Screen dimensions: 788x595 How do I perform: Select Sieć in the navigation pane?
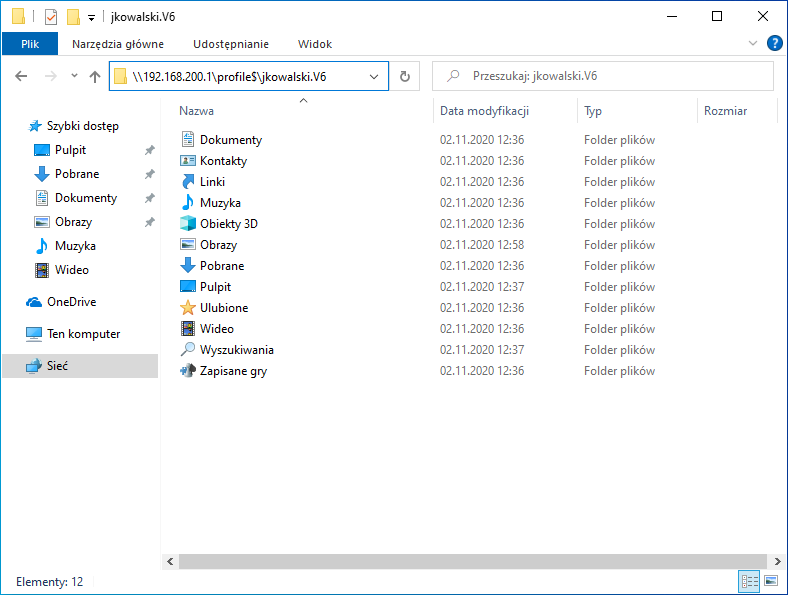coord(80,366)
